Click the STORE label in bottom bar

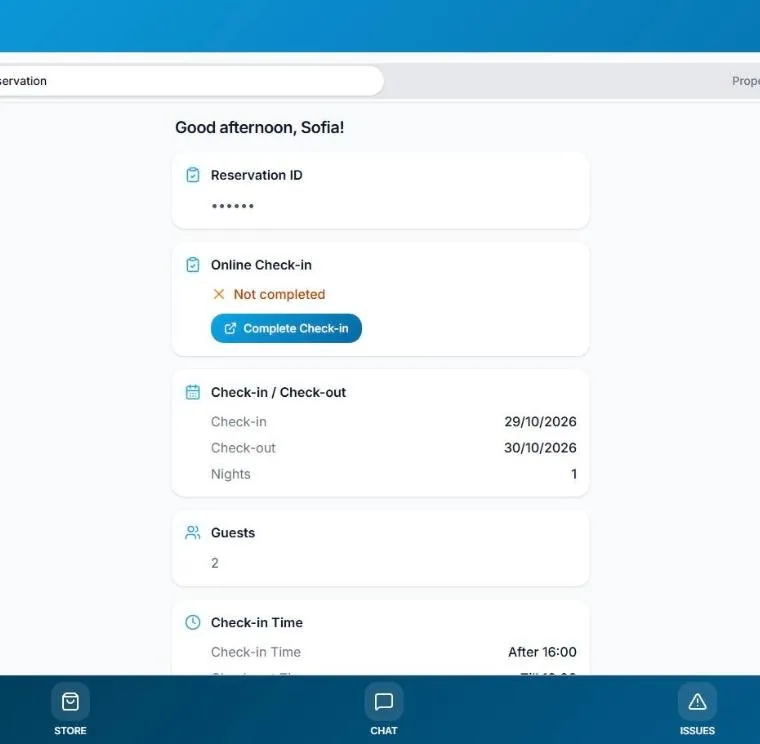coord(70,730)
